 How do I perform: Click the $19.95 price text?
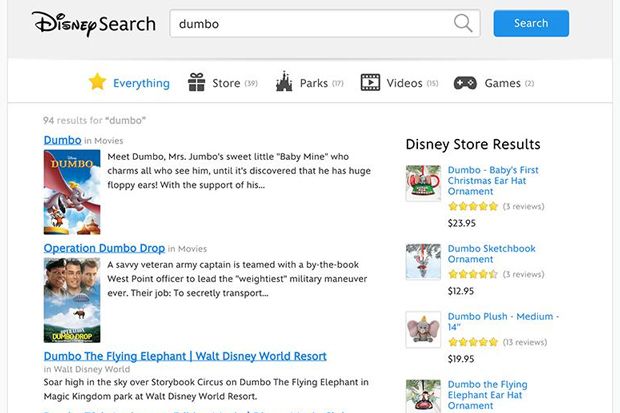click(x=461, y=359)
